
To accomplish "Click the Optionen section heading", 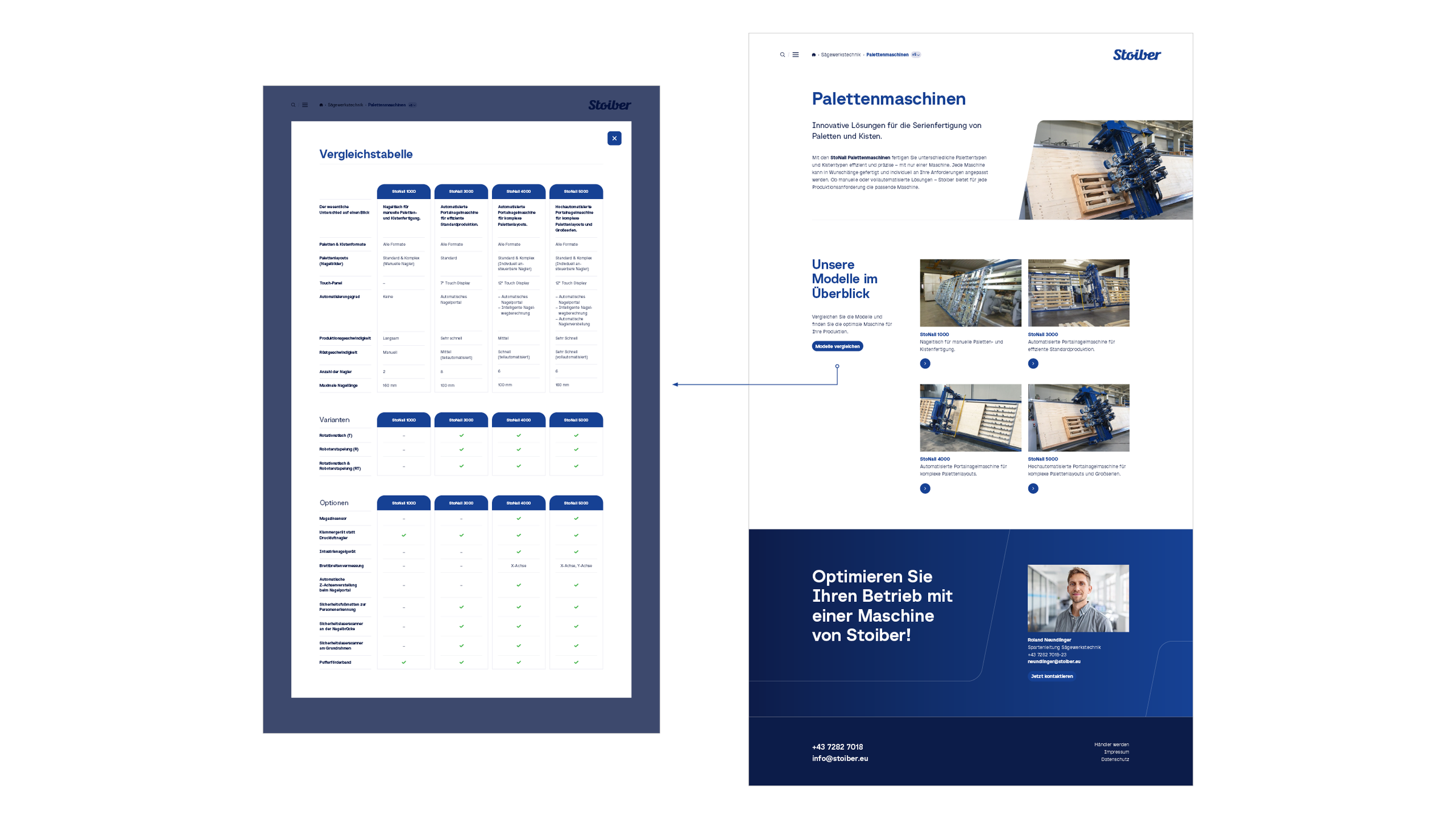I will pyautogui.click(x=334, y=503).
